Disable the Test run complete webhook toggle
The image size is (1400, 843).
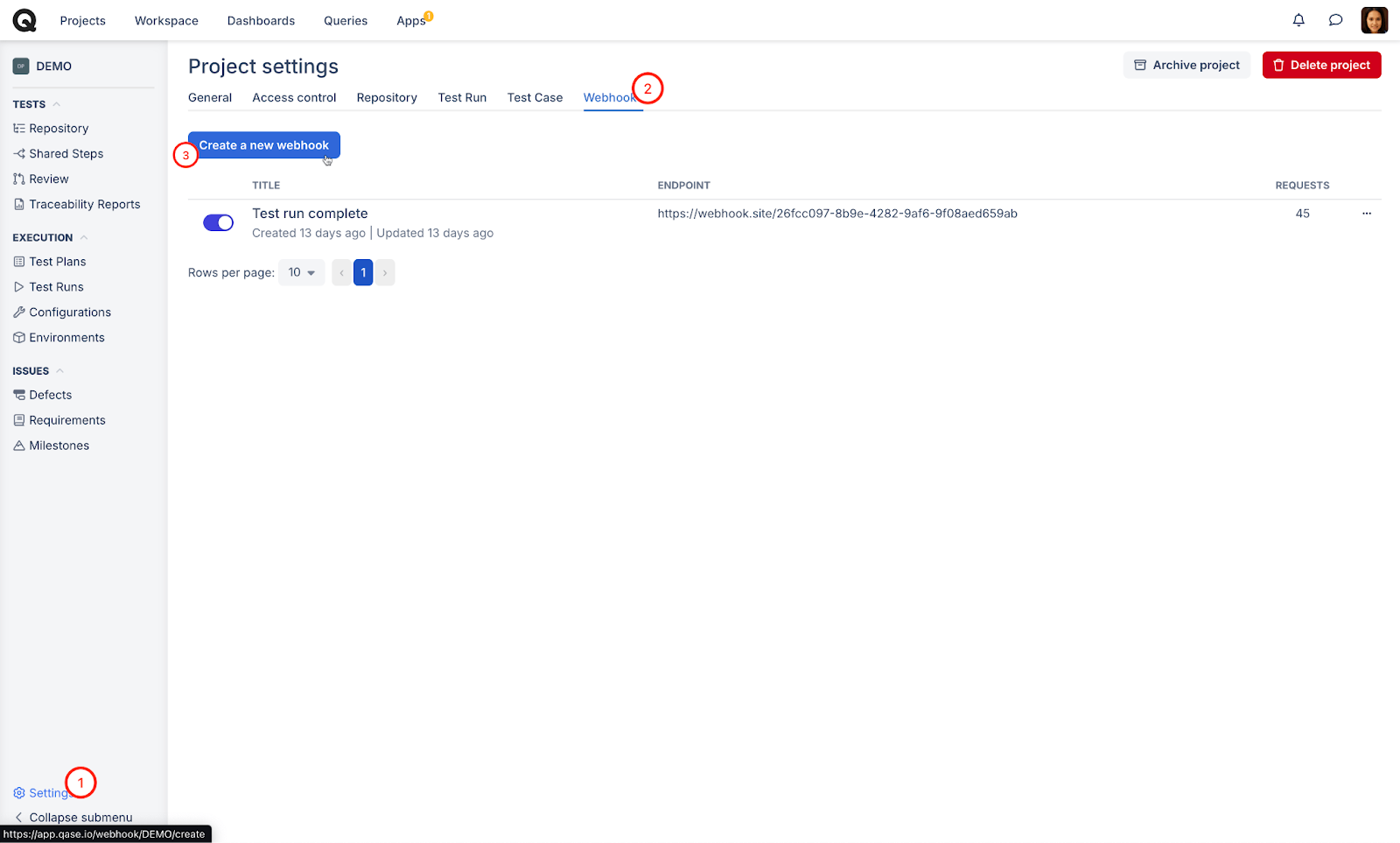[x=218, y=223]
